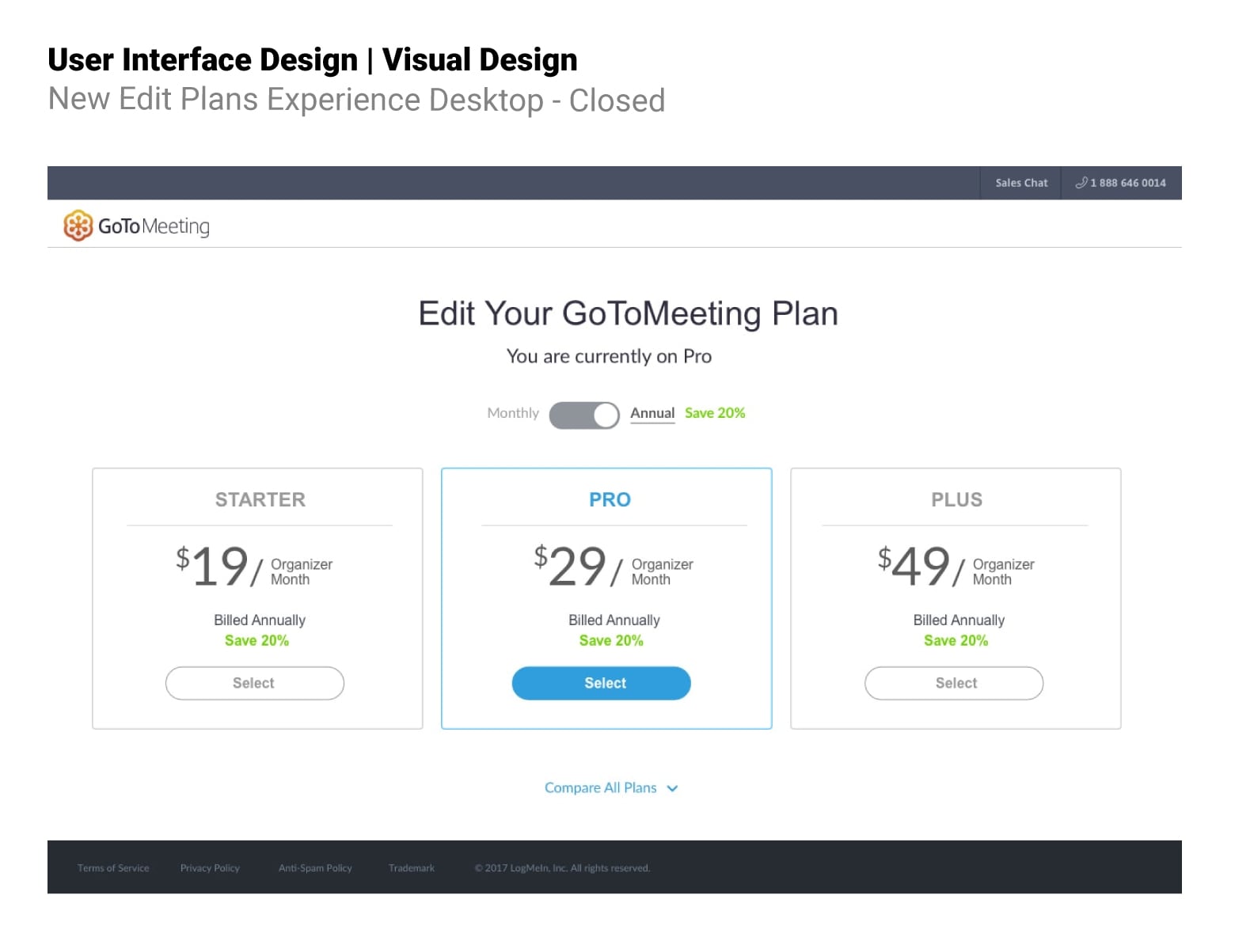1235x952 pixels.
Task: Click the 1 888 646 0014 phone number
Action: pos(1127,183)
